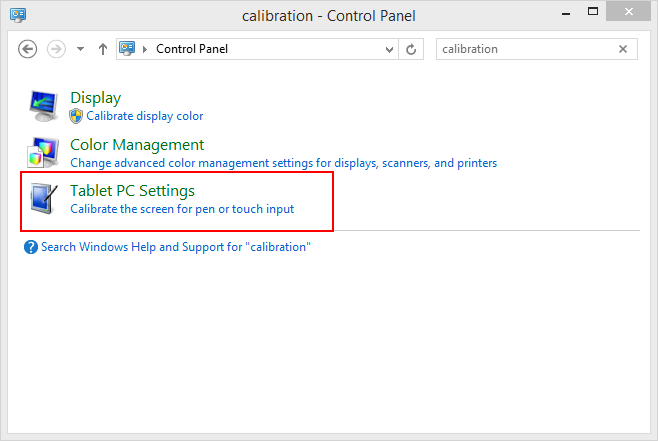Open the address bar history dropdown
The height and width of the screenshot is (441, 658).
[x=389, y=50]
